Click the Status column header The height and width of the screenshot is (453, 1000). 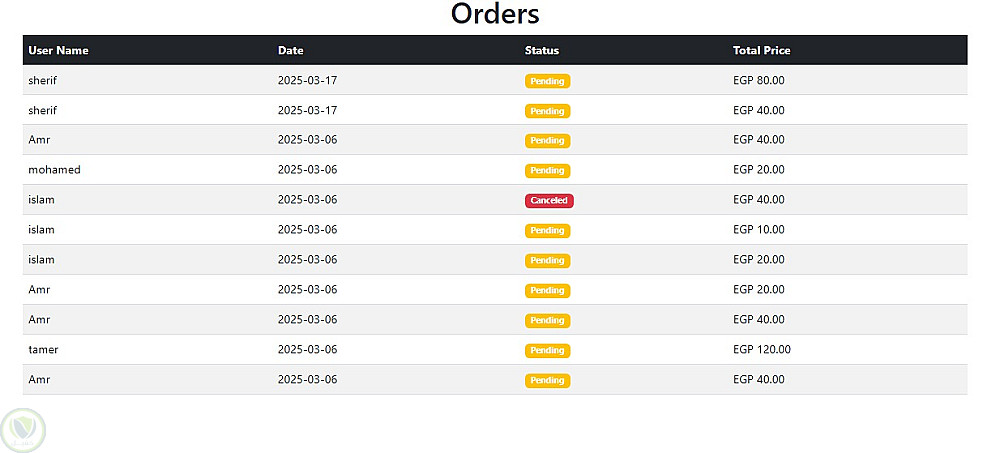pyautogui.click(x=541, y=50)
